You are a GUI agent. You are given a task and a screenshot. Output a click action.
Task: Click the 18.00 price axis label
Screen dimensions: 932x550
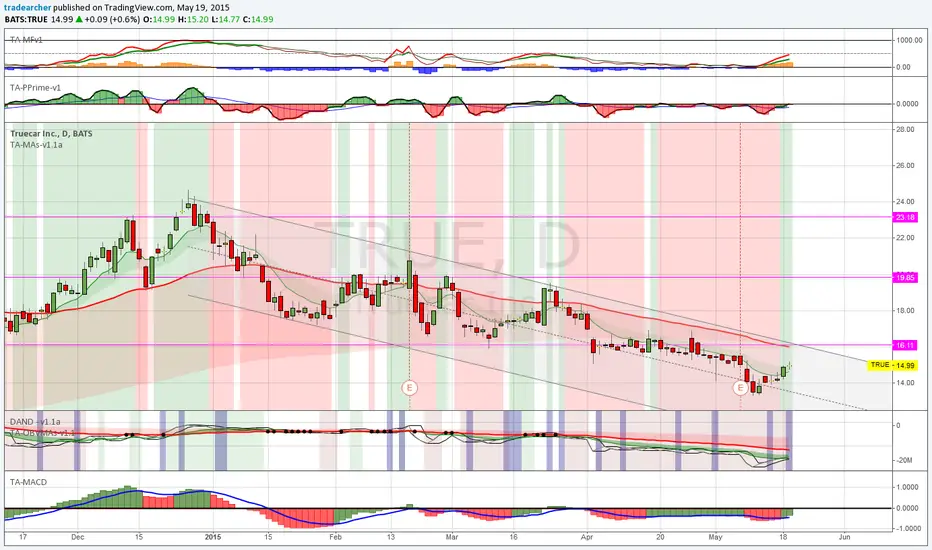click(x=905, y=310)
